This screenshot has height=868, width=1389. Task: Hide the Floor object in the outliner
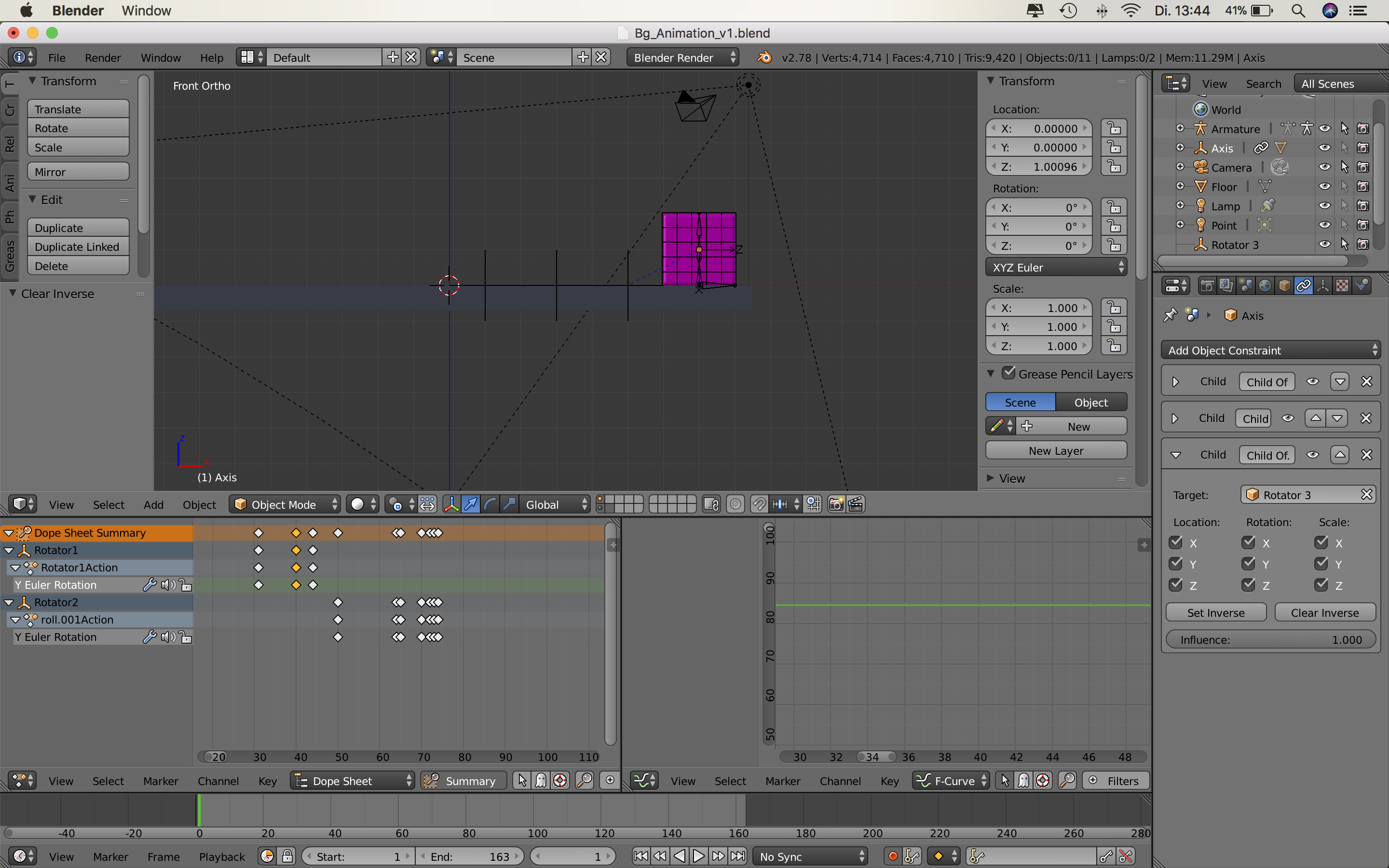click(x=1325, y=186)
